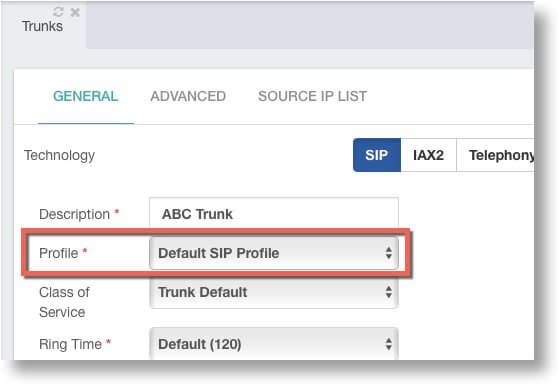Refresh the Trunks tab using the reload icon

pos(58,12)
